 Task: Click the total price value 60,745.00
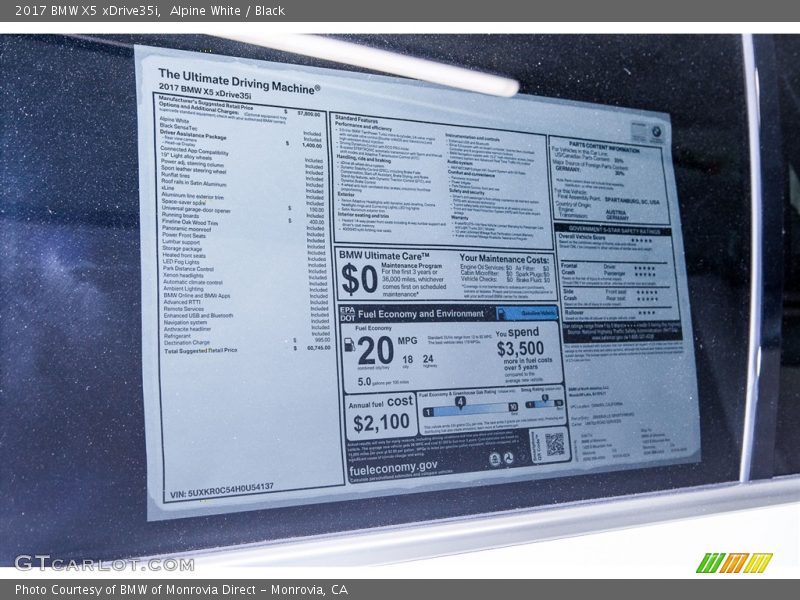(318, 347)
